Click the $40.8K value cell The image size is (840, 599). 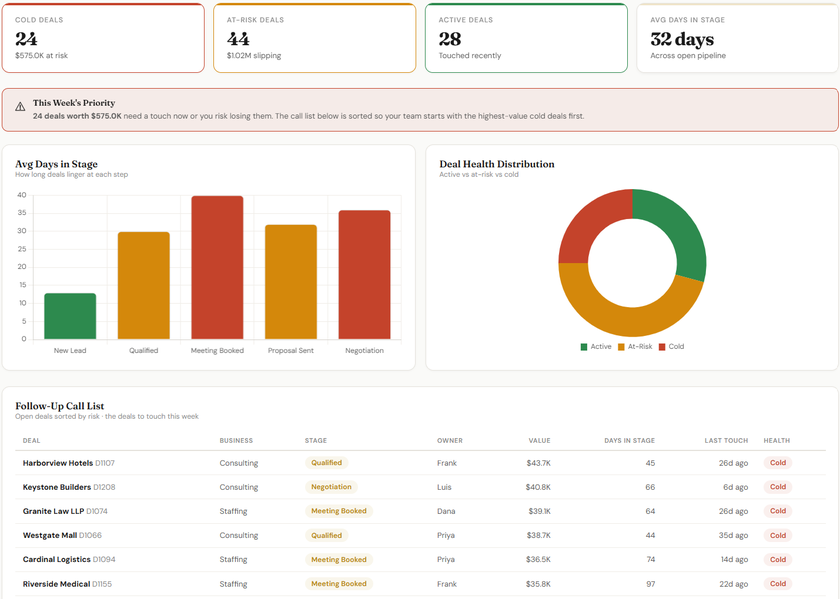(x=538, y=487)
